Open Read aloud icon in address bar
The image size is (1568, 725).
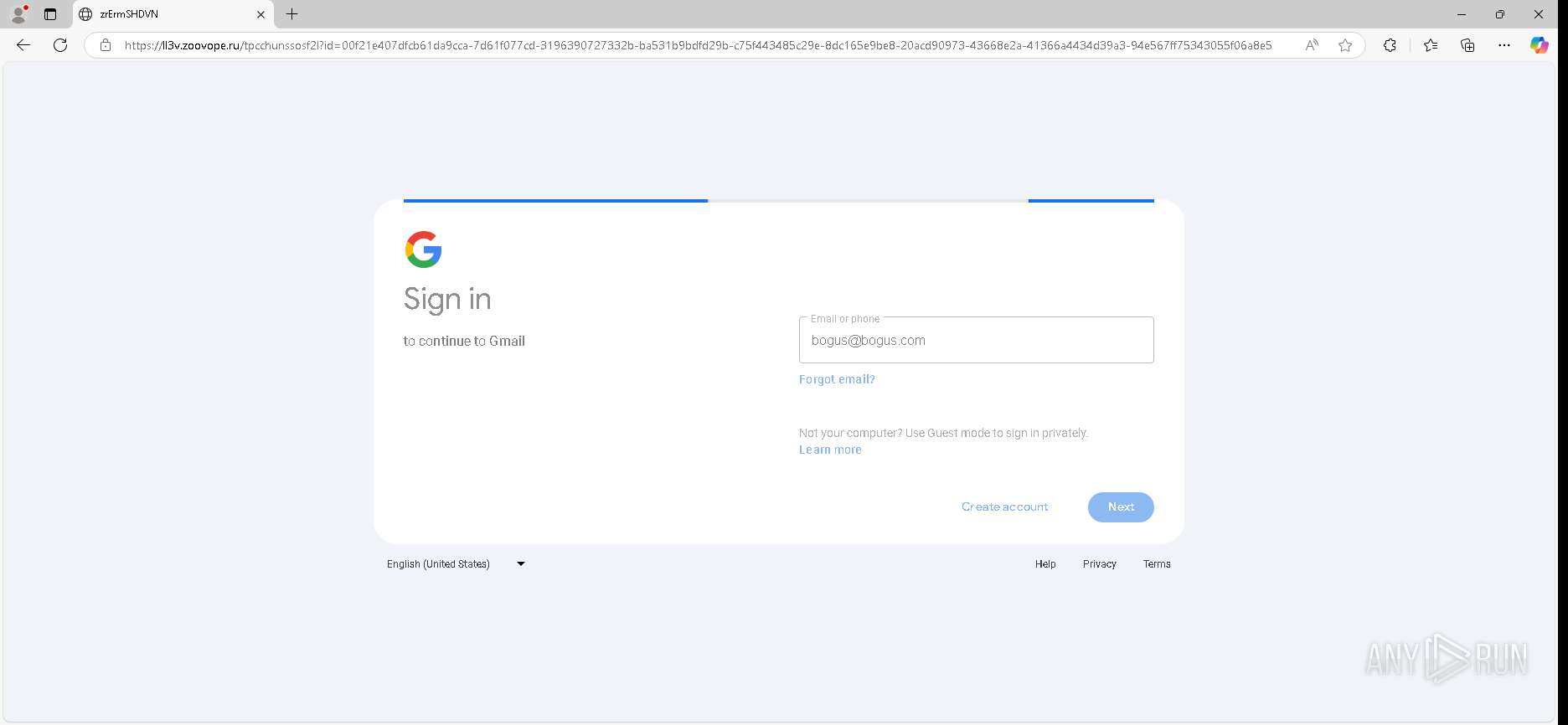point(1312,45)
